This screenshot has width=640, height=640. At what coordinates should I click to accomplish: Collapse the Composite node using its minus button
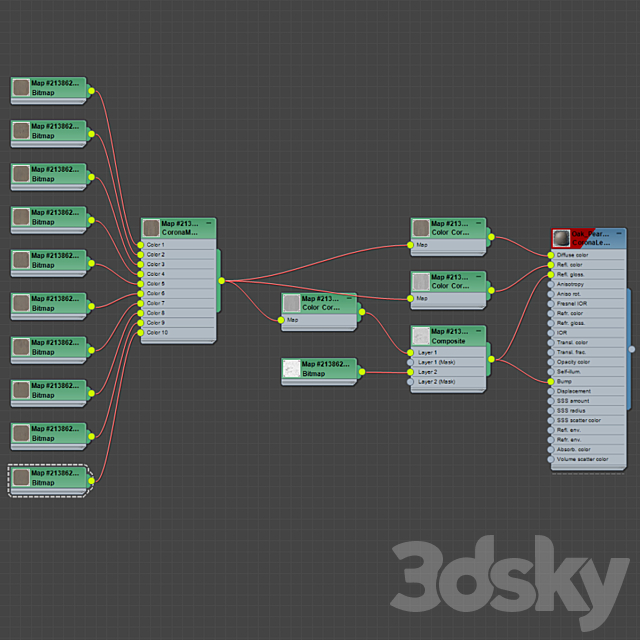click(x=479, y=330)
